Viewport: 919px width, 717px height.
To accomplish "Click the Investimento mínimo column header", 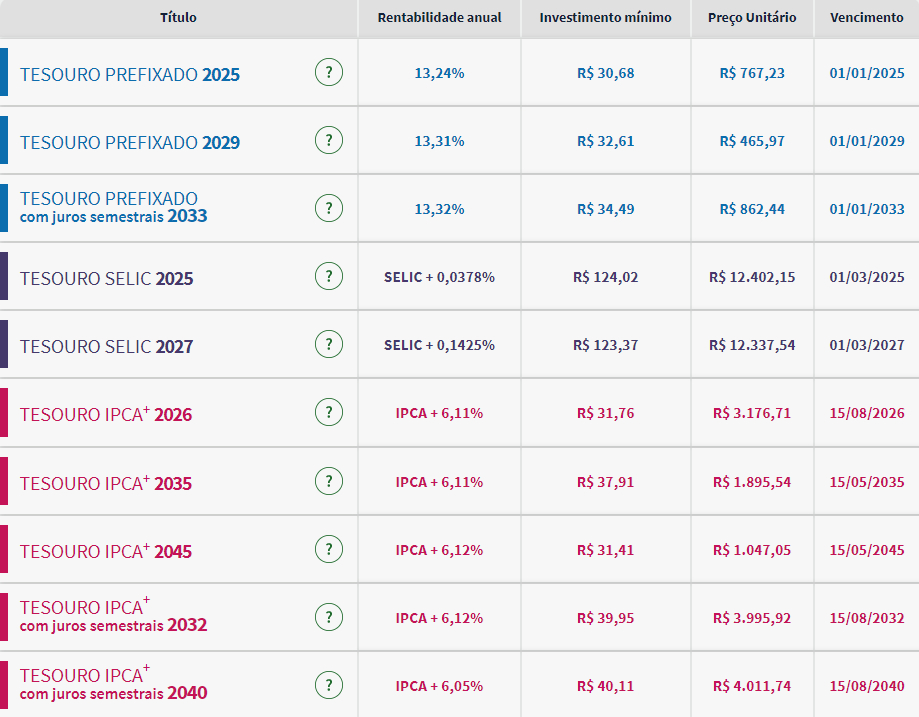I will 605,18.
